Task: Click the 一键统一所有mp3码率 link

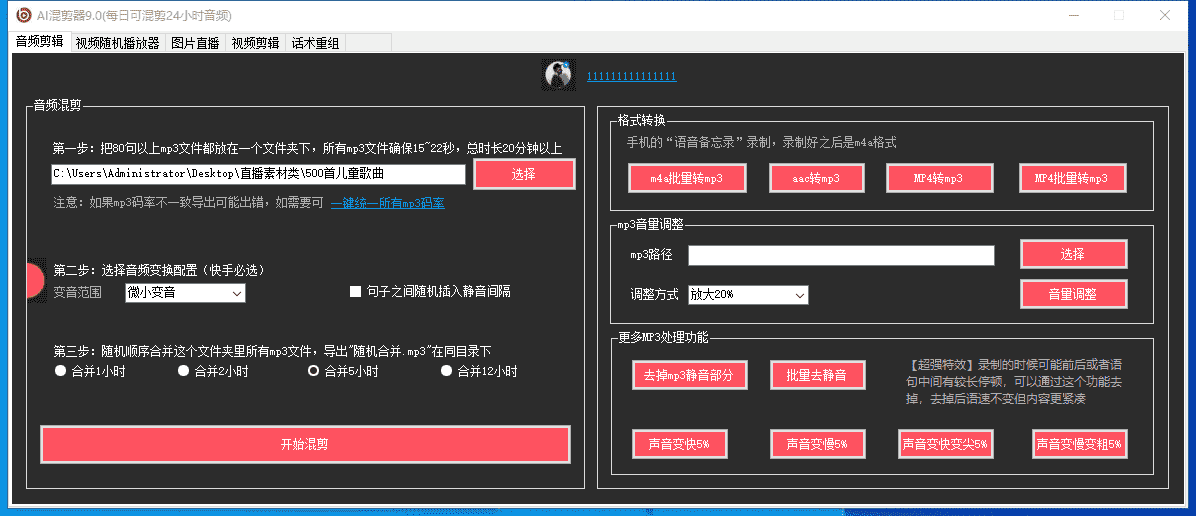Action: (x=387, y=203)
